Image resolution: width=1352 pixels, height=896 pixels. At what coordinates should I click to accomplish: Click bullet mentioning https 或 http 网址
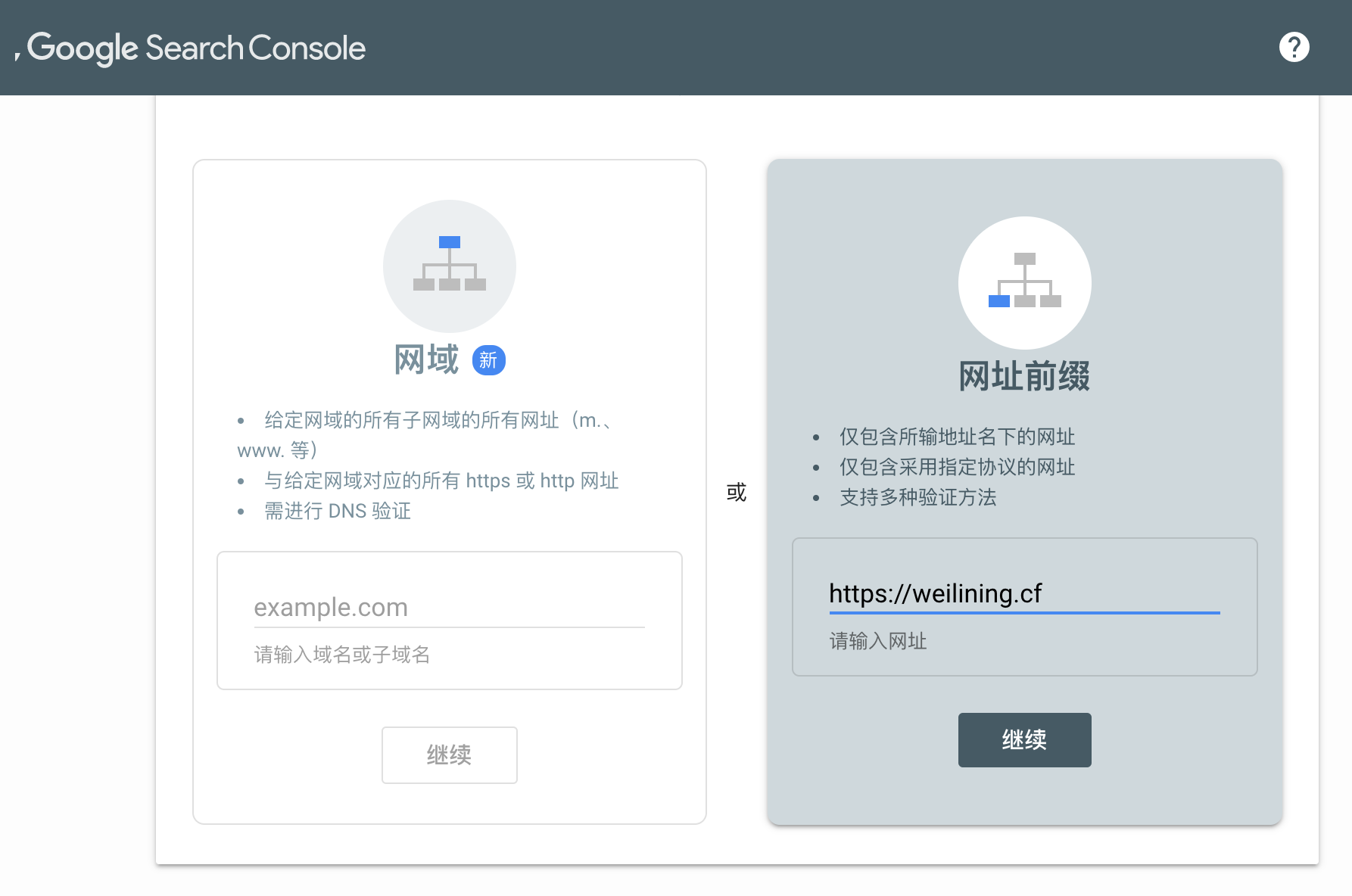(441, 481)
